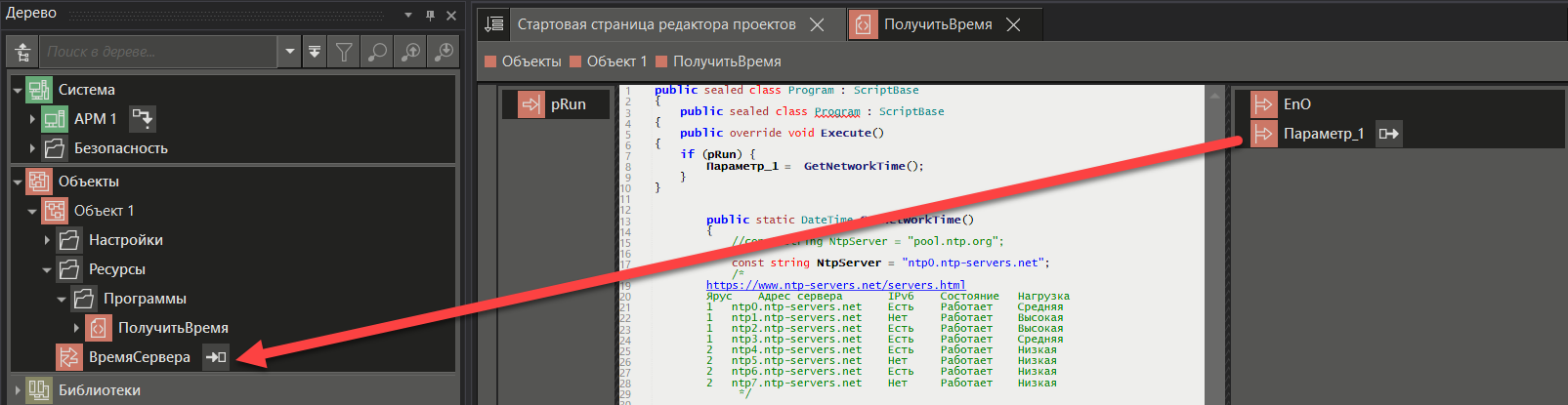This screenshot has height=405, width=1568.
Task: Click the ПолучитьВремя program icon in tree
Action: 99,328
